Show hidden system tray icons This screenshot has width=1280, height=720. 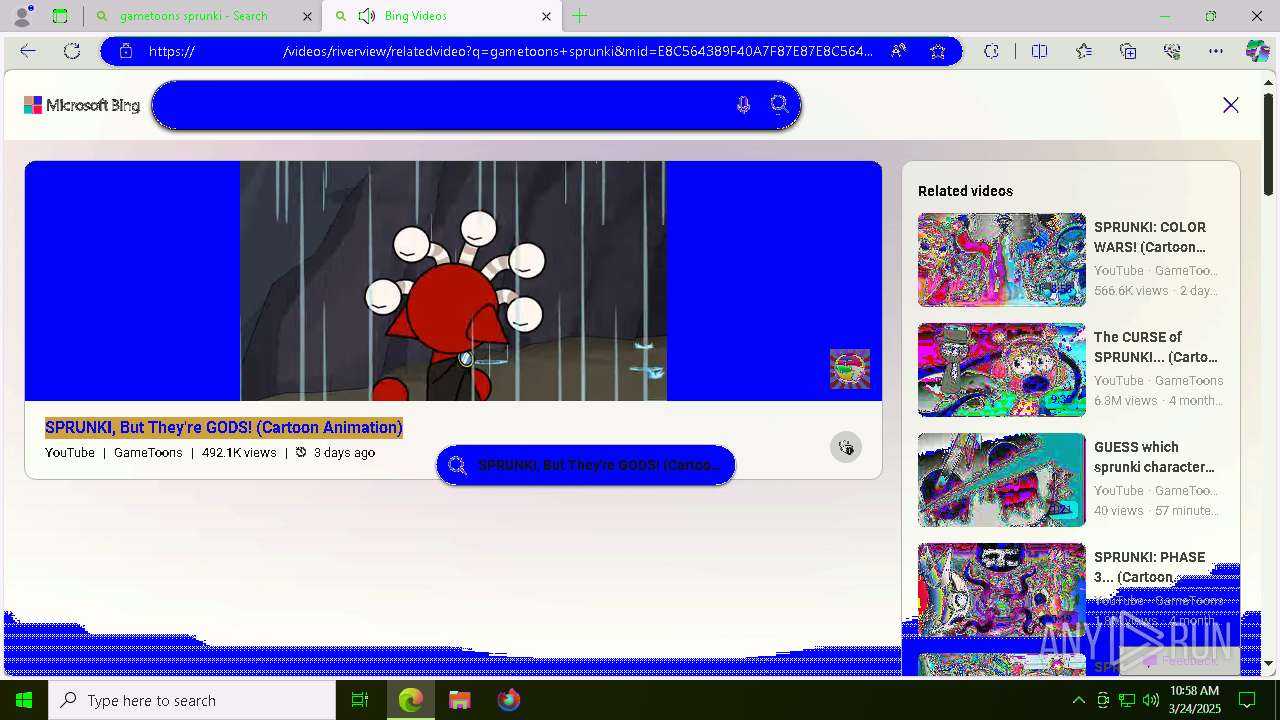coord(1078,700)
